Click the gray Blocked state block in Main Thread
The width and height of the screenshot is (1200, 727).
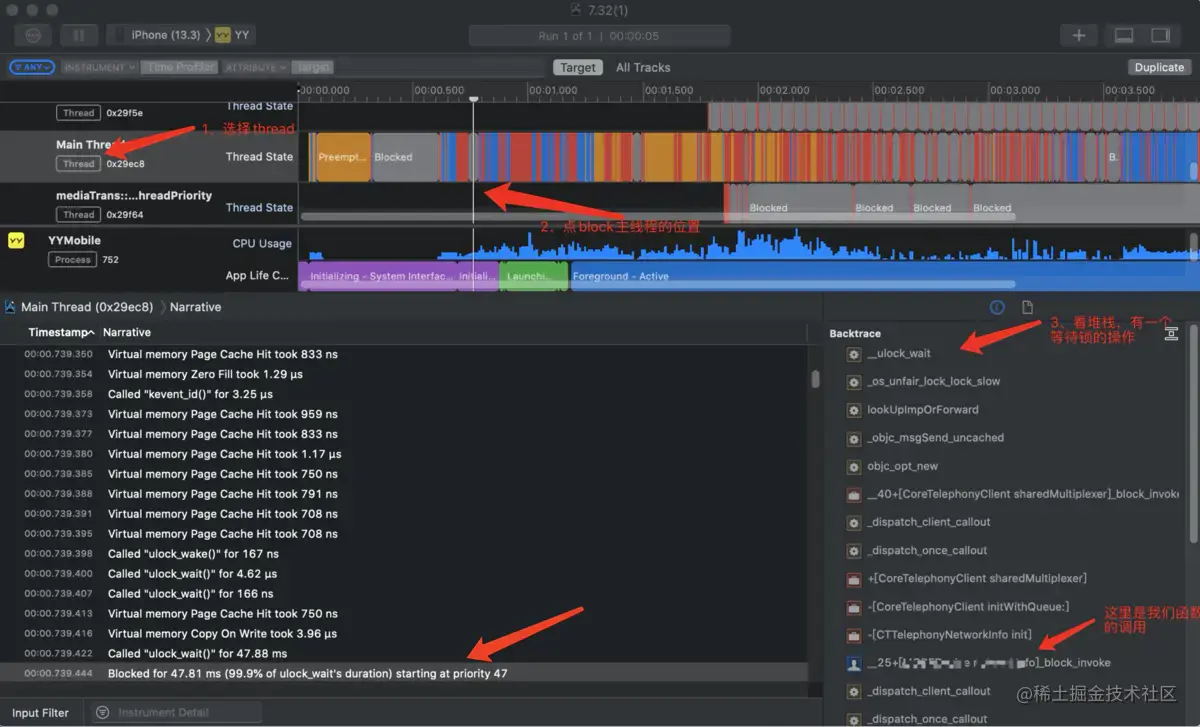pos(406,157)
